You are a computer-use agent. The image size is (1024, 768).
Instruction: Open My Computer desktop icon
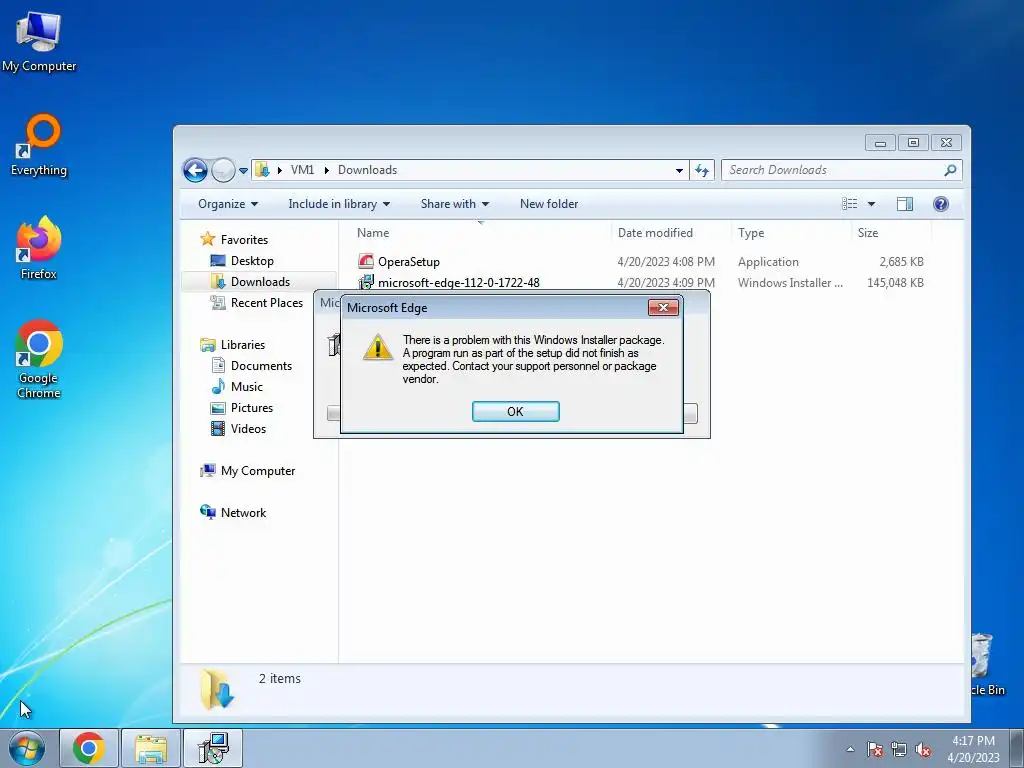click(39, 42)
